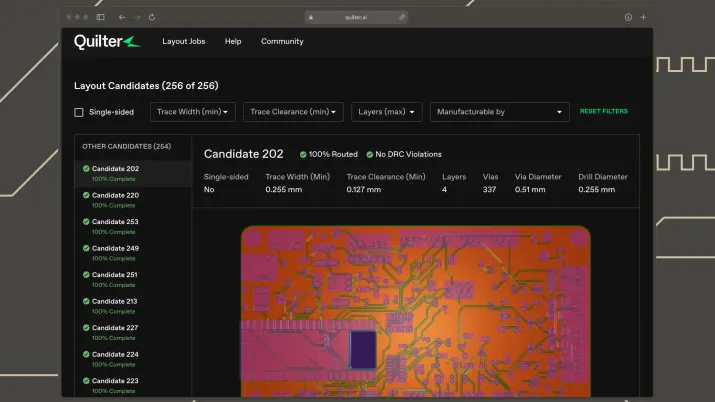
Task: Click the green check icon beside Candidate 227
Action: click(86, 327)
